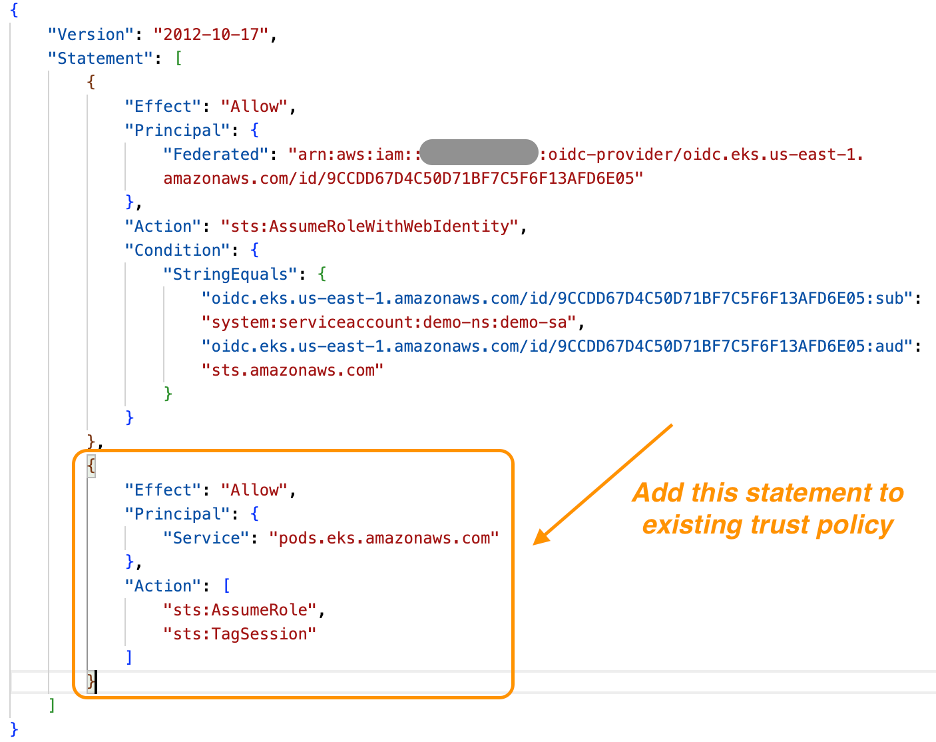Click the green closing brace of StringEquals
The width and height of the screenshot is (936, 742).
(168, 393)
